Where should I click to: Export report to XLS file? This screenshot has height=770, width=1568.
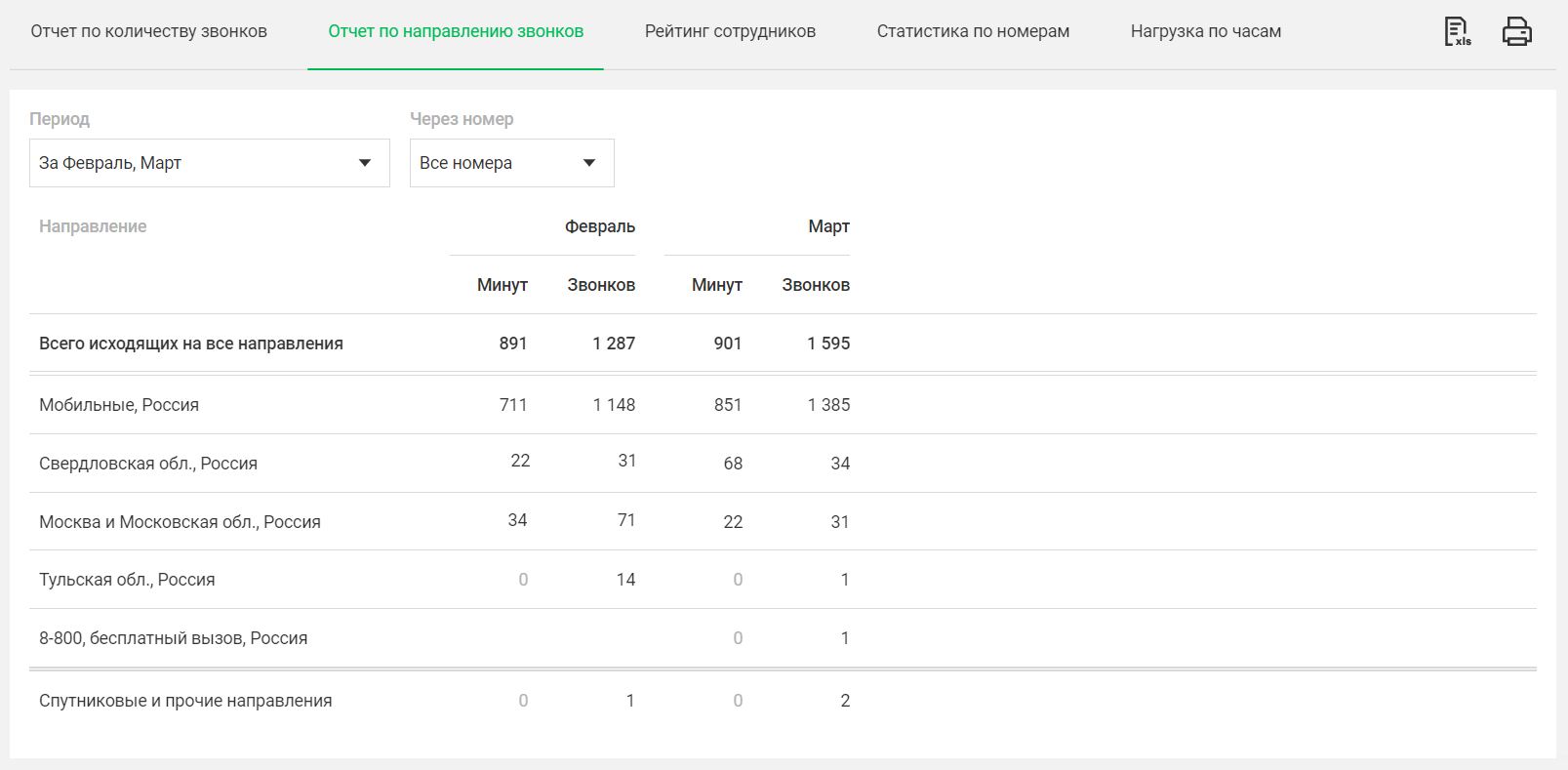pos(1457,31)
